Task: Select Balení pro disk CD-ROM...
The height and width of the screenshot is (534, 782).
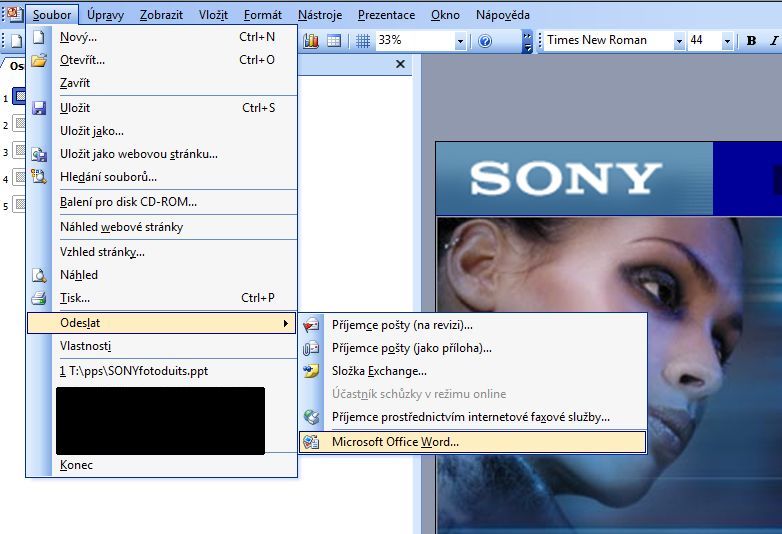Action: [162, 201]
